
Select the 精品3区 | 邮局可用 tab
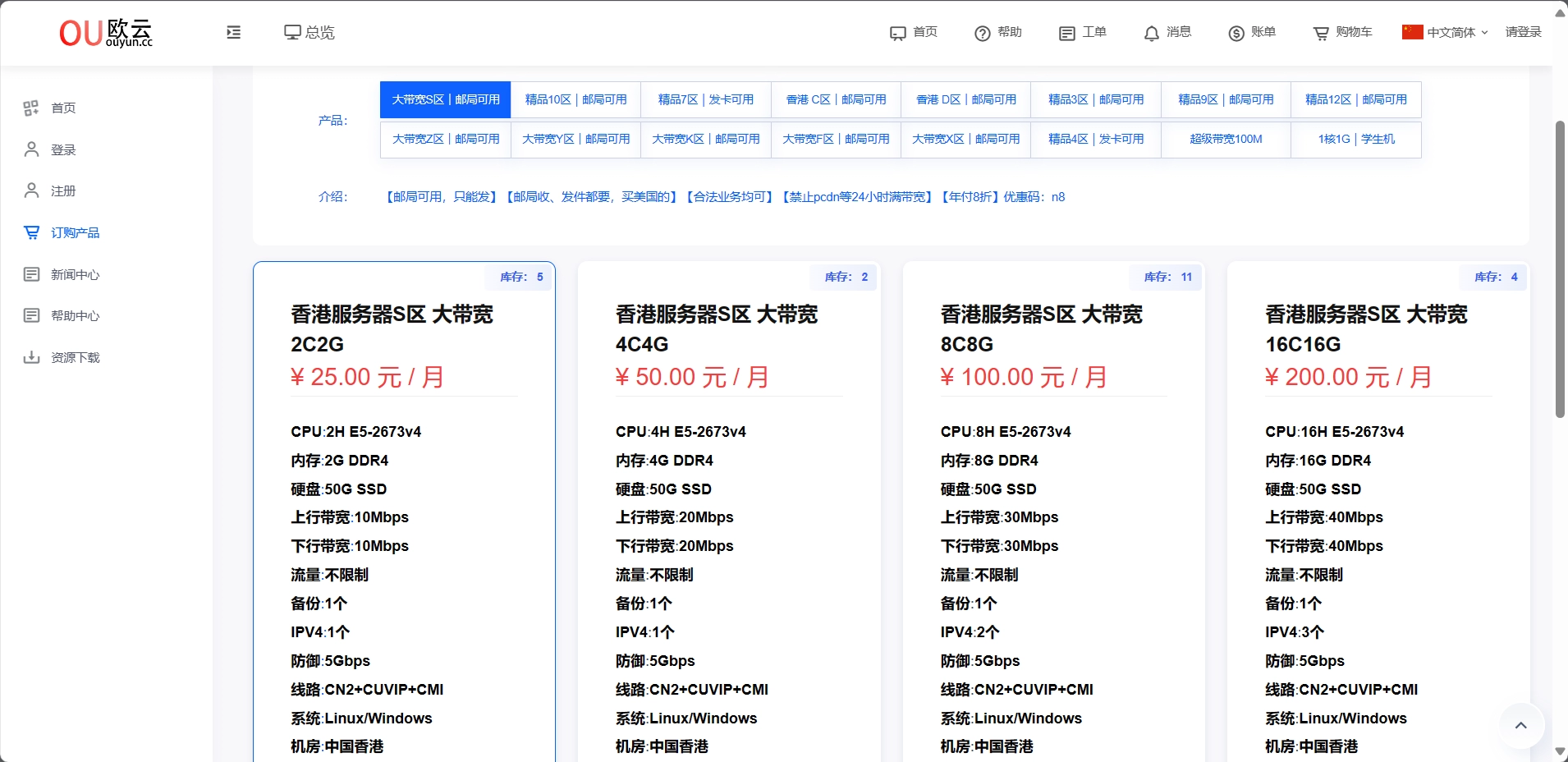point(1096,99)
